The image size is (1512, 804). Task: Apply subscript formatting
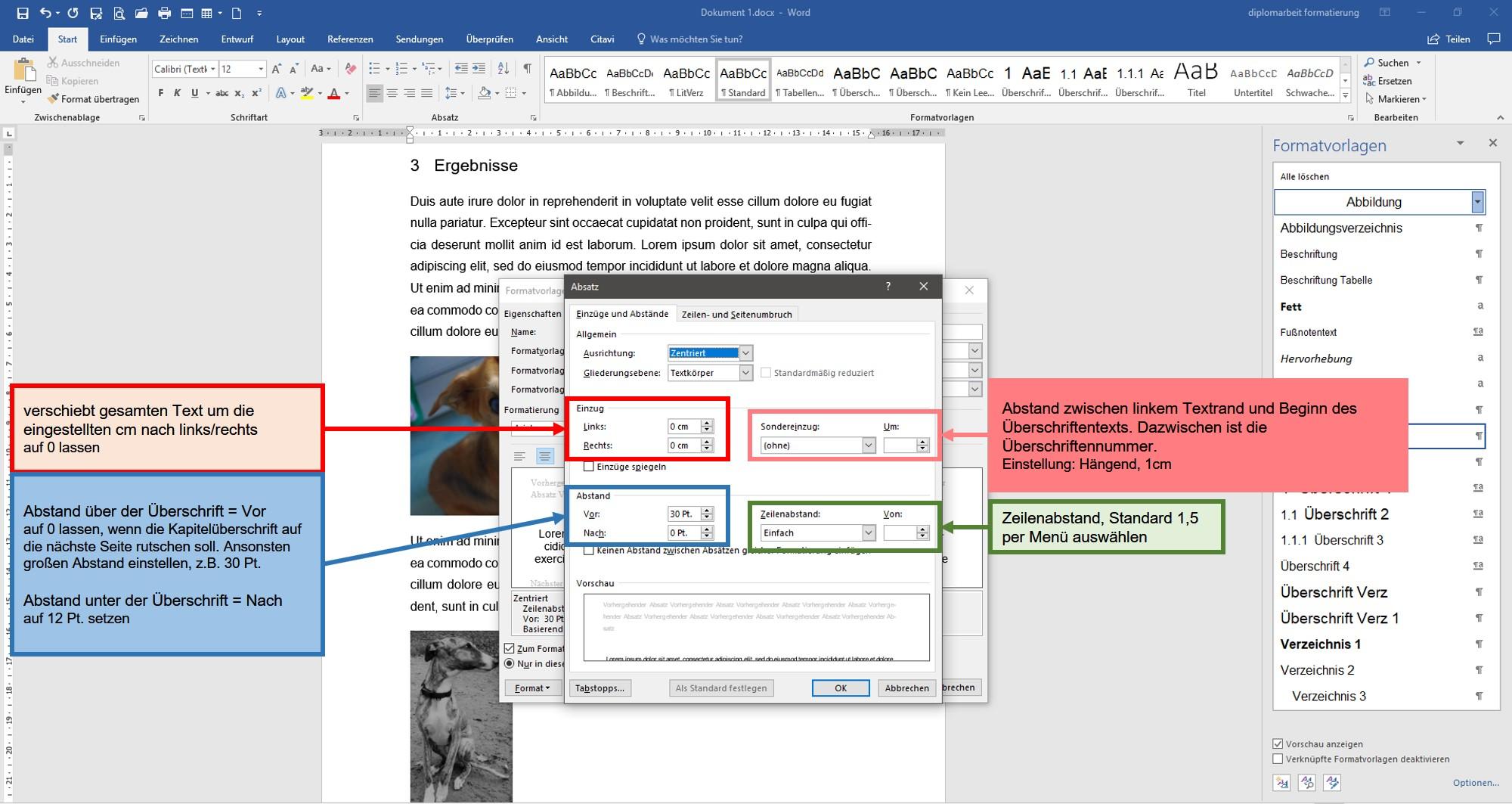(x=239, y=93)
